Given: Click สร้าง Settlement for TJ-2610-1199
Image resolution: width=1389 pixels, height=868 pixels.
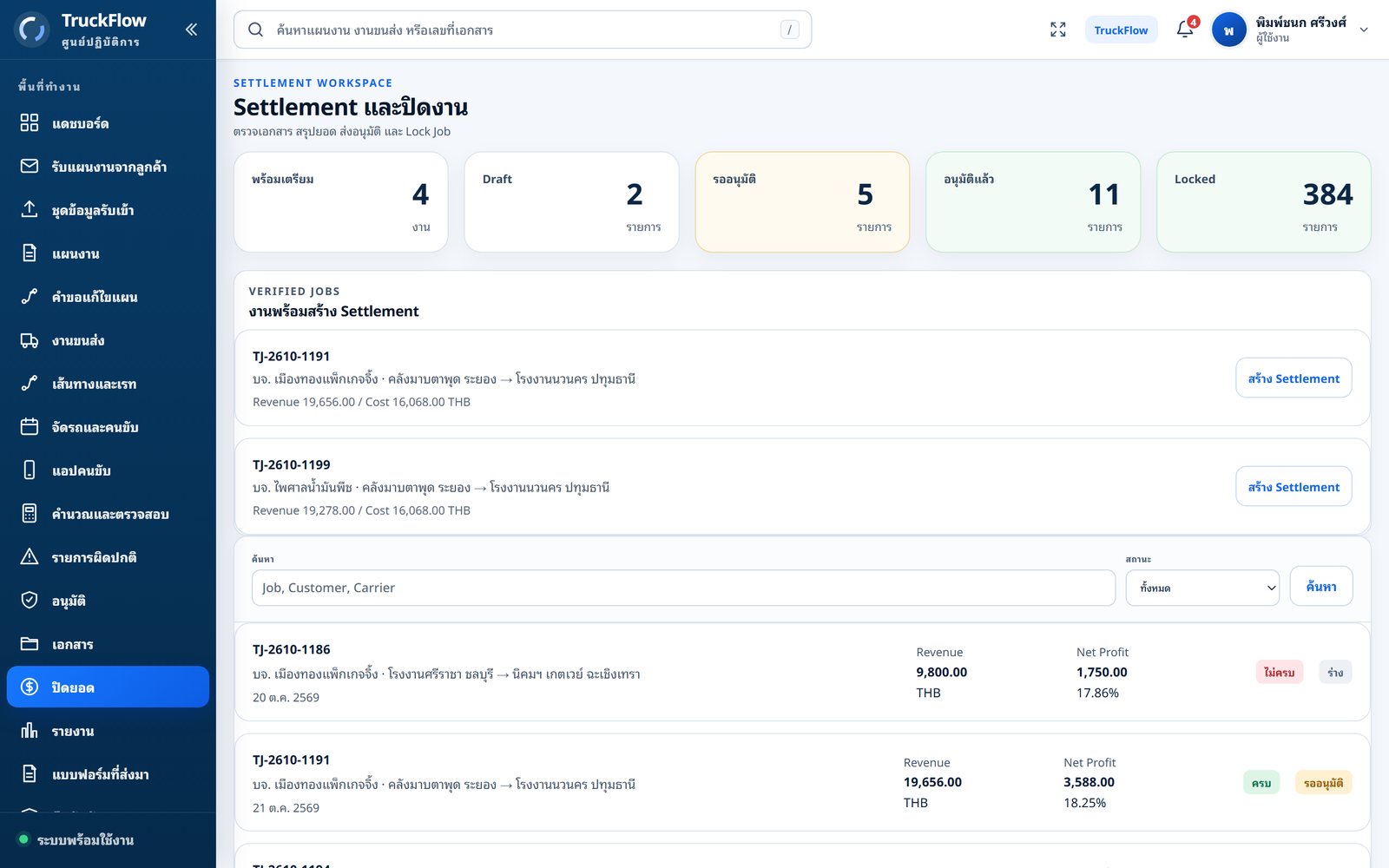Looking at the screenshot, I should coord(1294,486).
